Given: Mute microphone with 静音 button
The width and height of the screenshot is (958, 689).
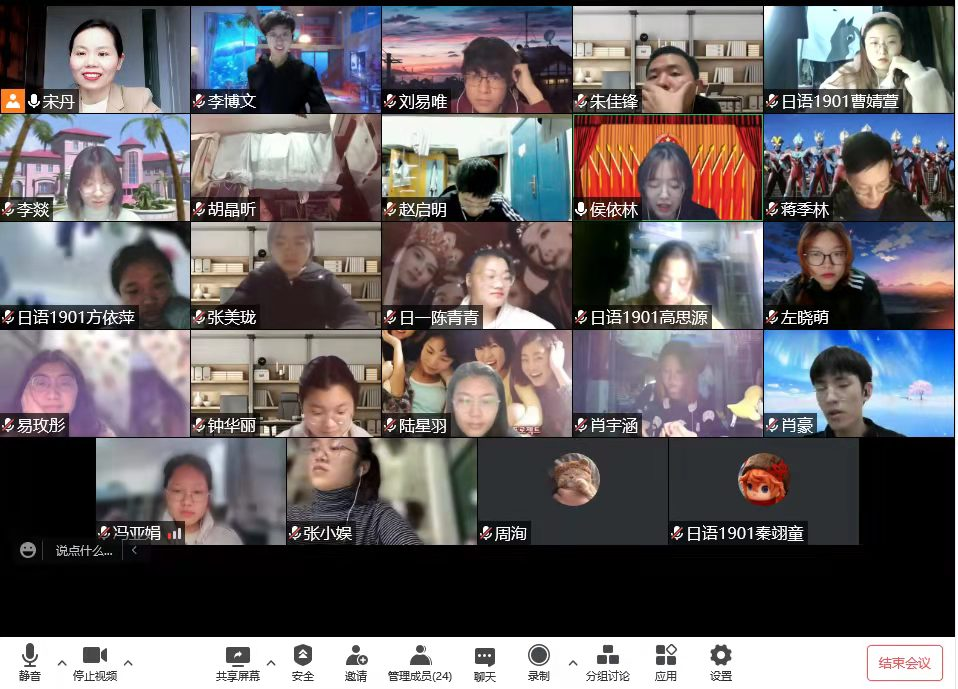Looking at the screenshot, I should [x=30, y=662].
